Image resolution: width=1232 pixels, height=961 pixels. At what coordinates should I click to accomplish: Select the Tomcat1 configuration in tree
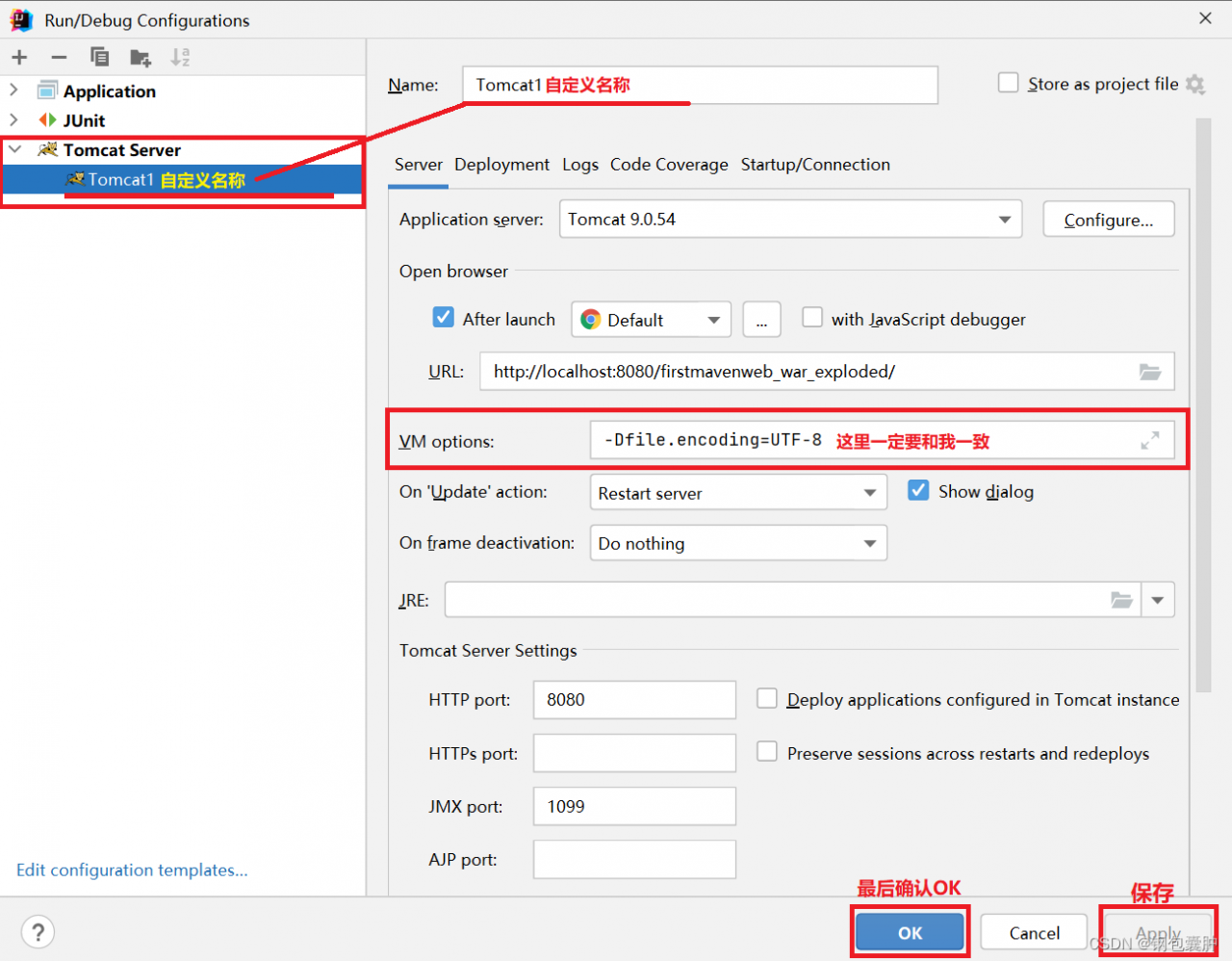point(182,179)
